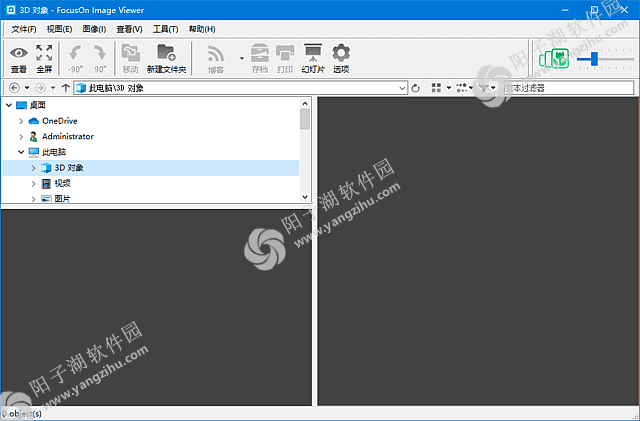
Task: Click the OneDrive cloud icon
Action: coord(33,121)
